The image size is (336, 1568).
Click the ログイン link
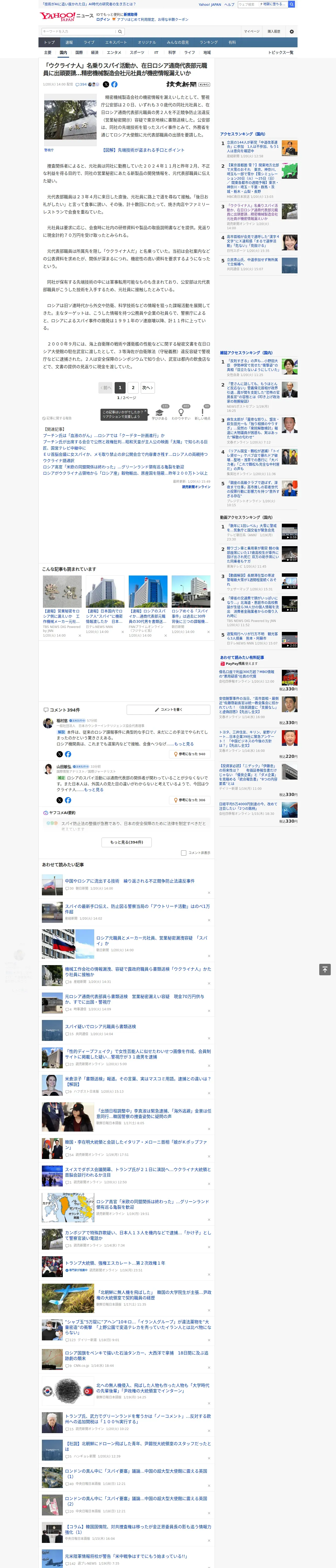103,20
